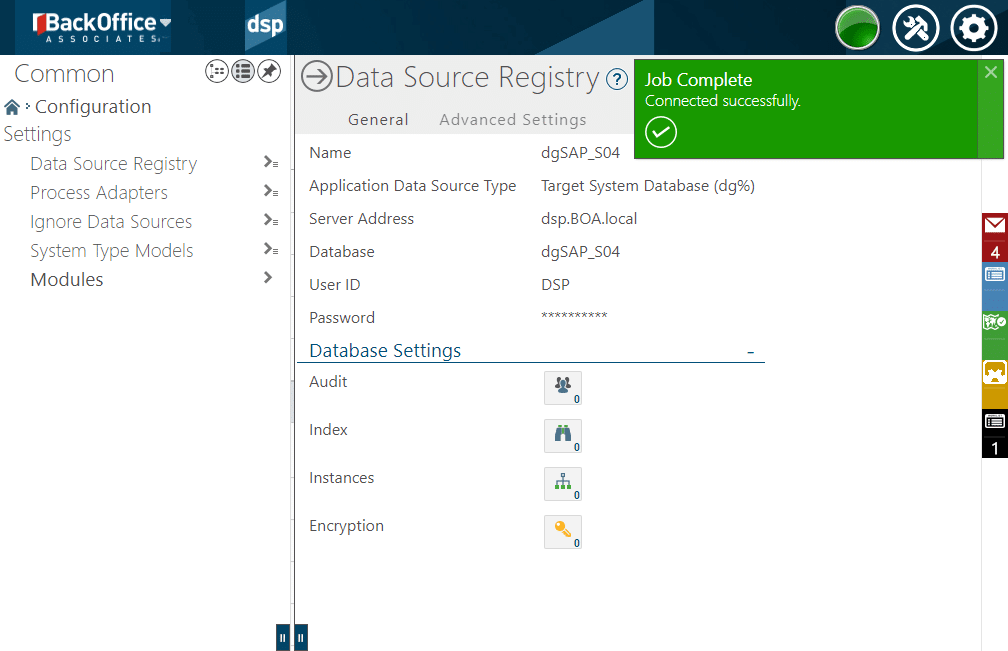Open the Encryption key icon
The image size is (1008, 651).
[x=562, y=531]
